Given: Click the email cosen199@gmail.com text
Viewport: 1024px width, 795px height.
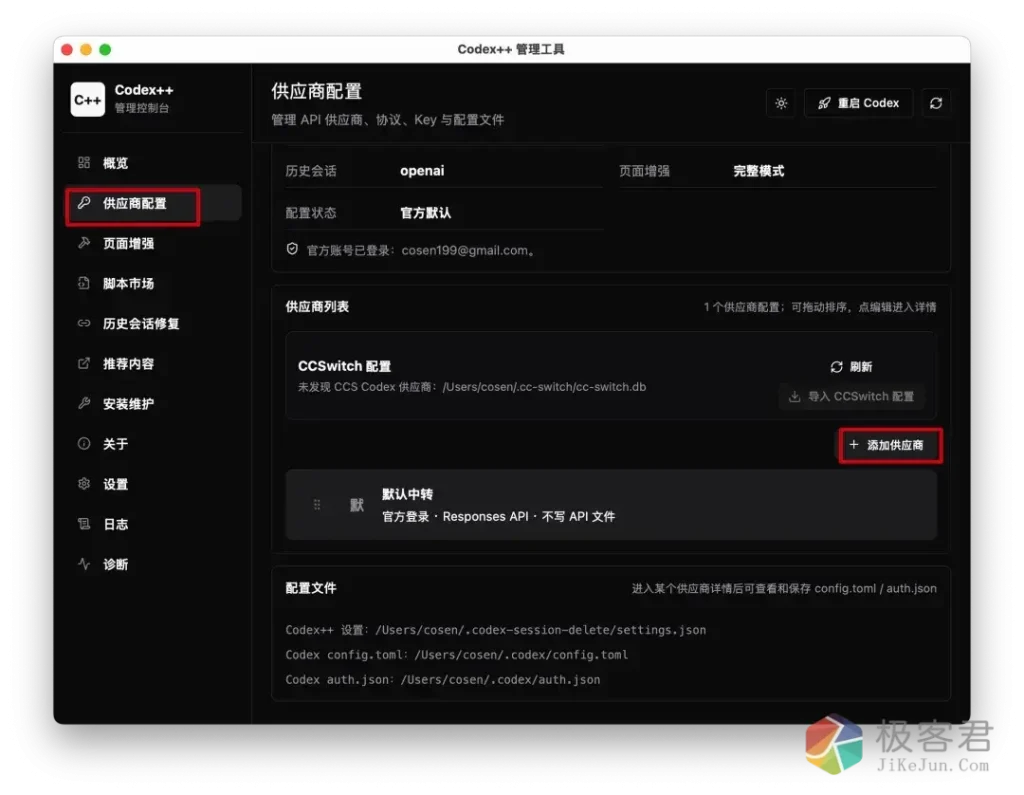Looking at the screenshot, I should [x=464, y=250].
